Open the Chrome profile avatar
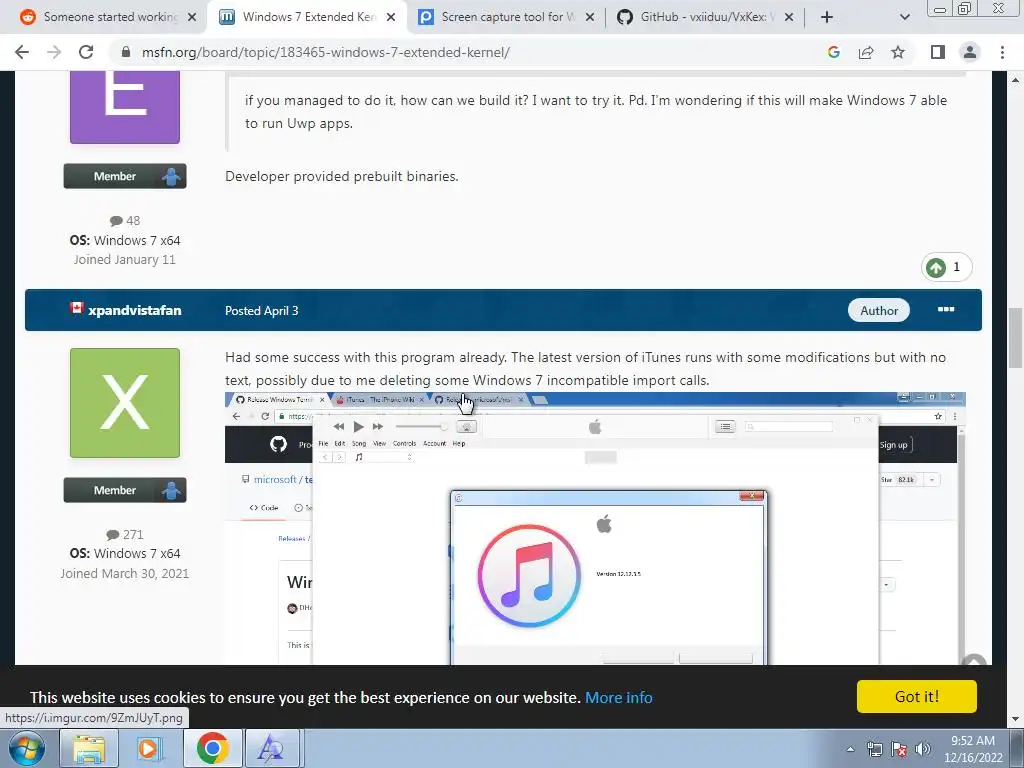 (x=970, y=52)
